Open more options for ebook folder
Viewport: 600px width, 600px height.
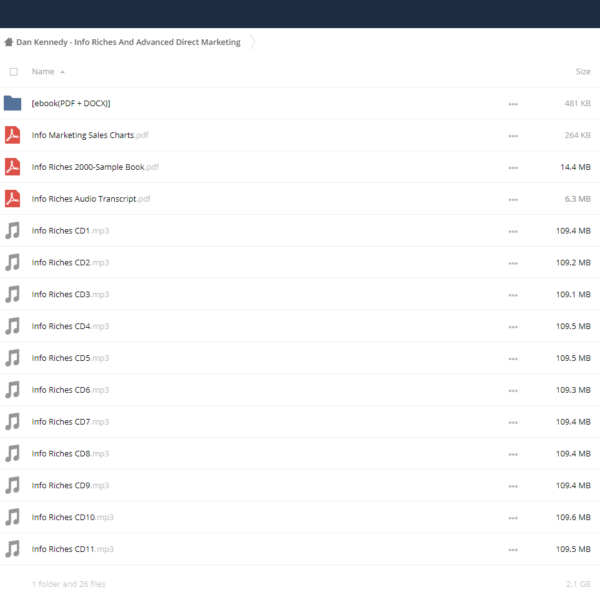[513, 104]
